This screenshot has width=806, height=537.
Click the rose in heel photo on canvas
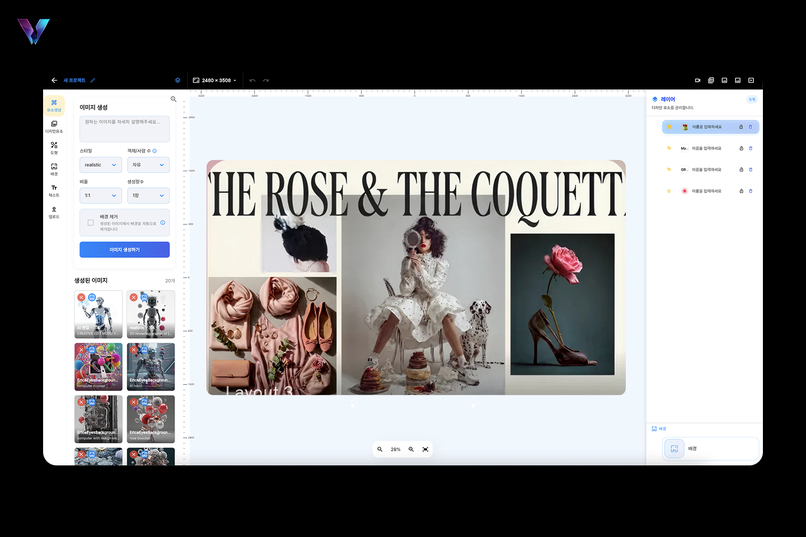point(562,304)
